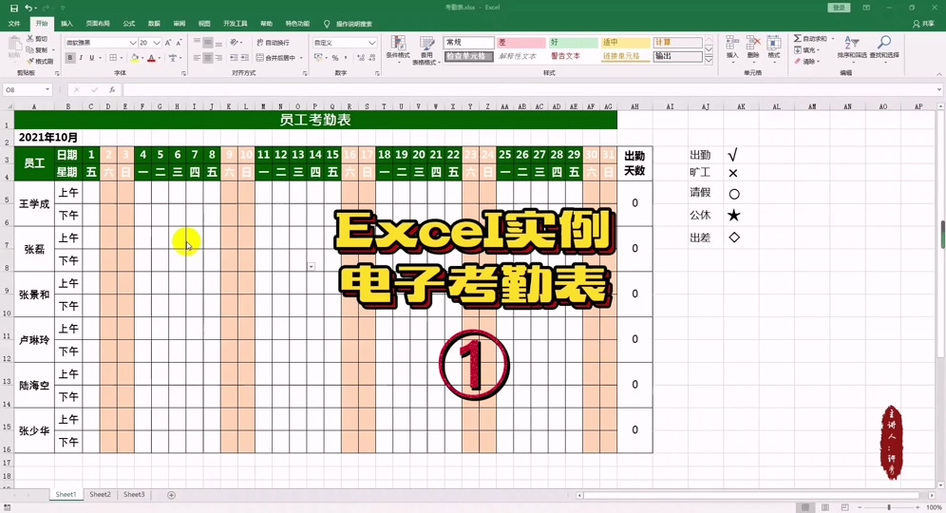This screenshot has height=513, width=946.
Task: Toggle Wrap Text (自动换行)
Action: click(x=273, y=43)
